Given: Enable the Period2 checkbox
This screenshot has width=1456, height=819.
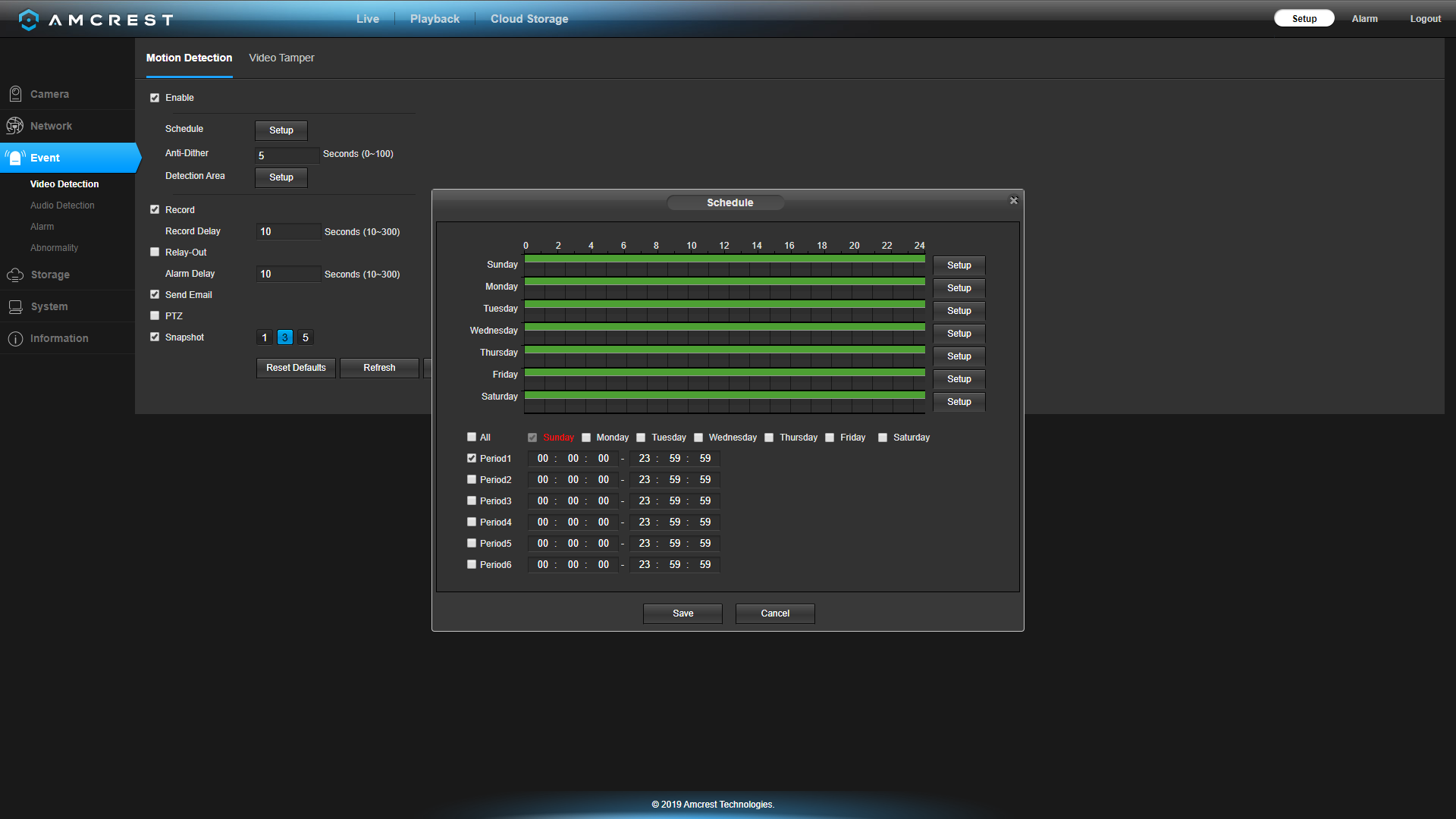Looking at the screenshot, I should pyautogui.click(x=472, y=479).
